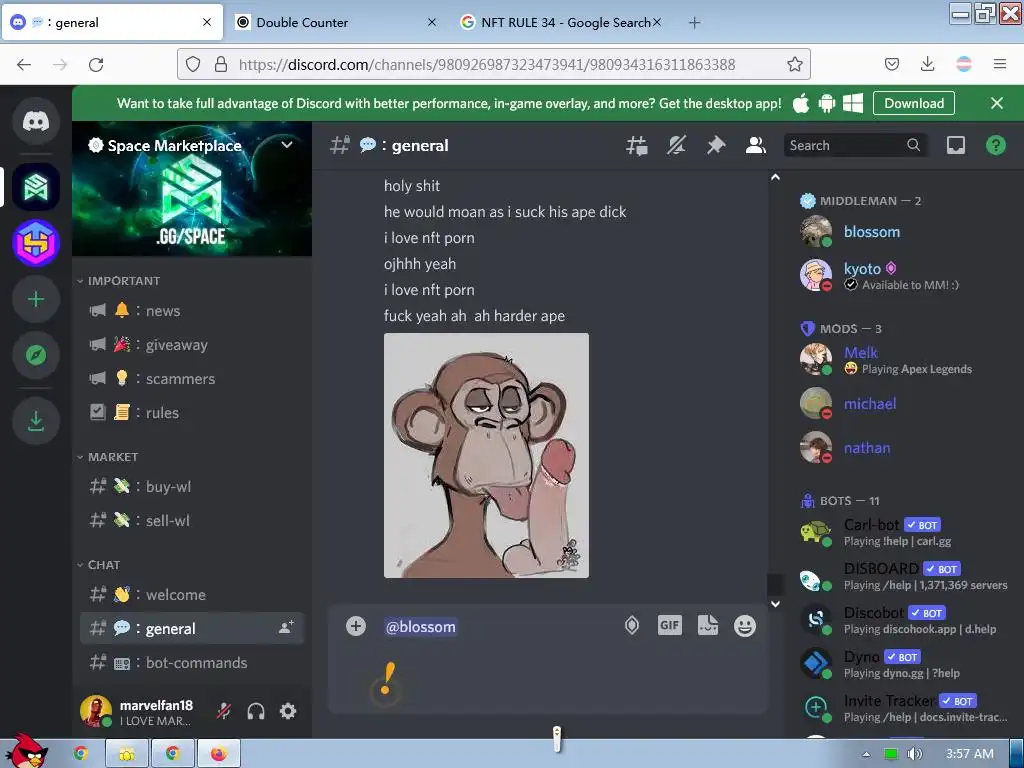The height and width of the screenshot is (768, 1024).
Task: Open Carl-bot's profile in member list
Action: coord(904,532)
